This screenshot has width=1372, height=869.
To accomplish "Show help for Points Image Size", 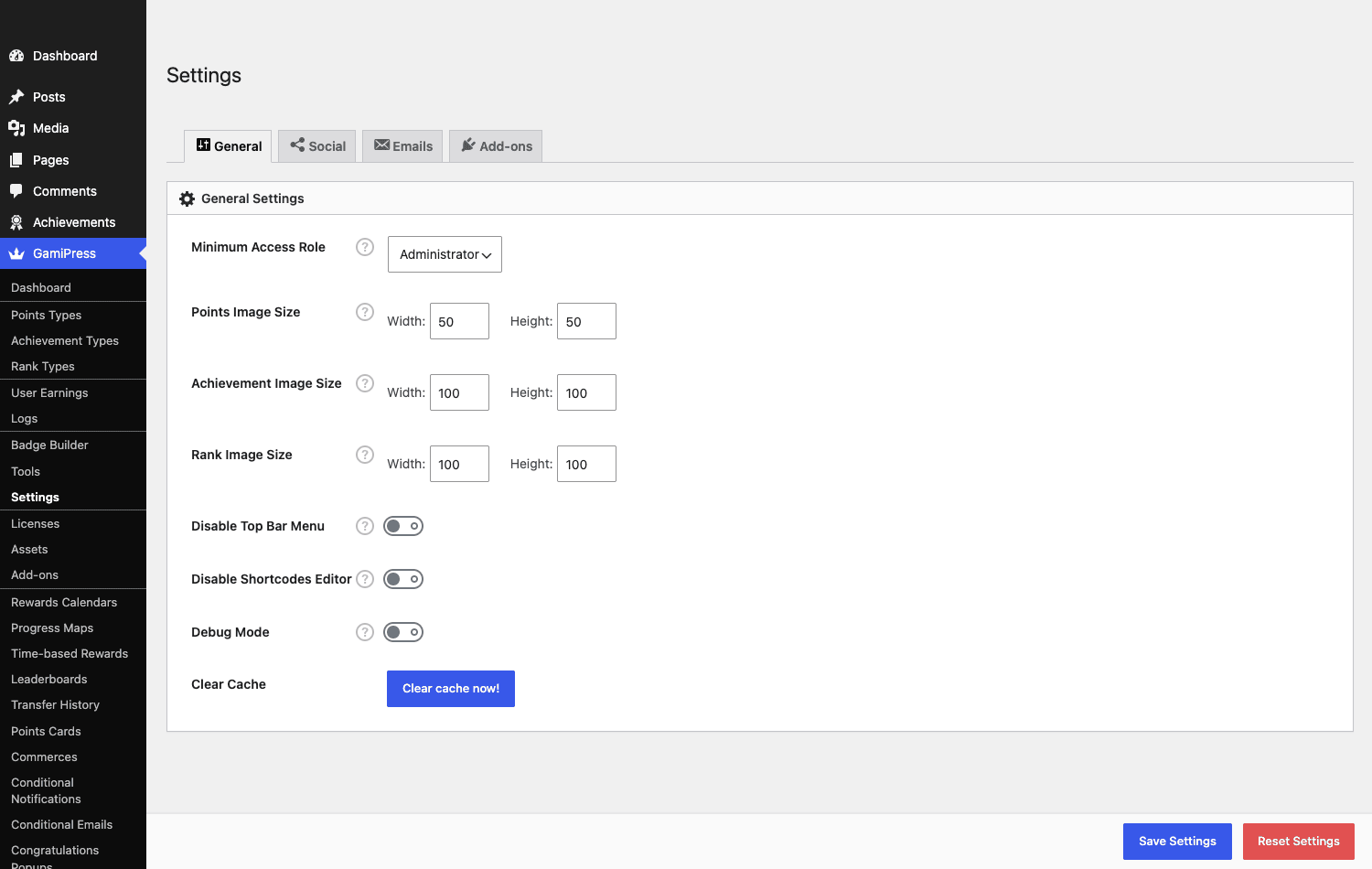I will (365, 312).
